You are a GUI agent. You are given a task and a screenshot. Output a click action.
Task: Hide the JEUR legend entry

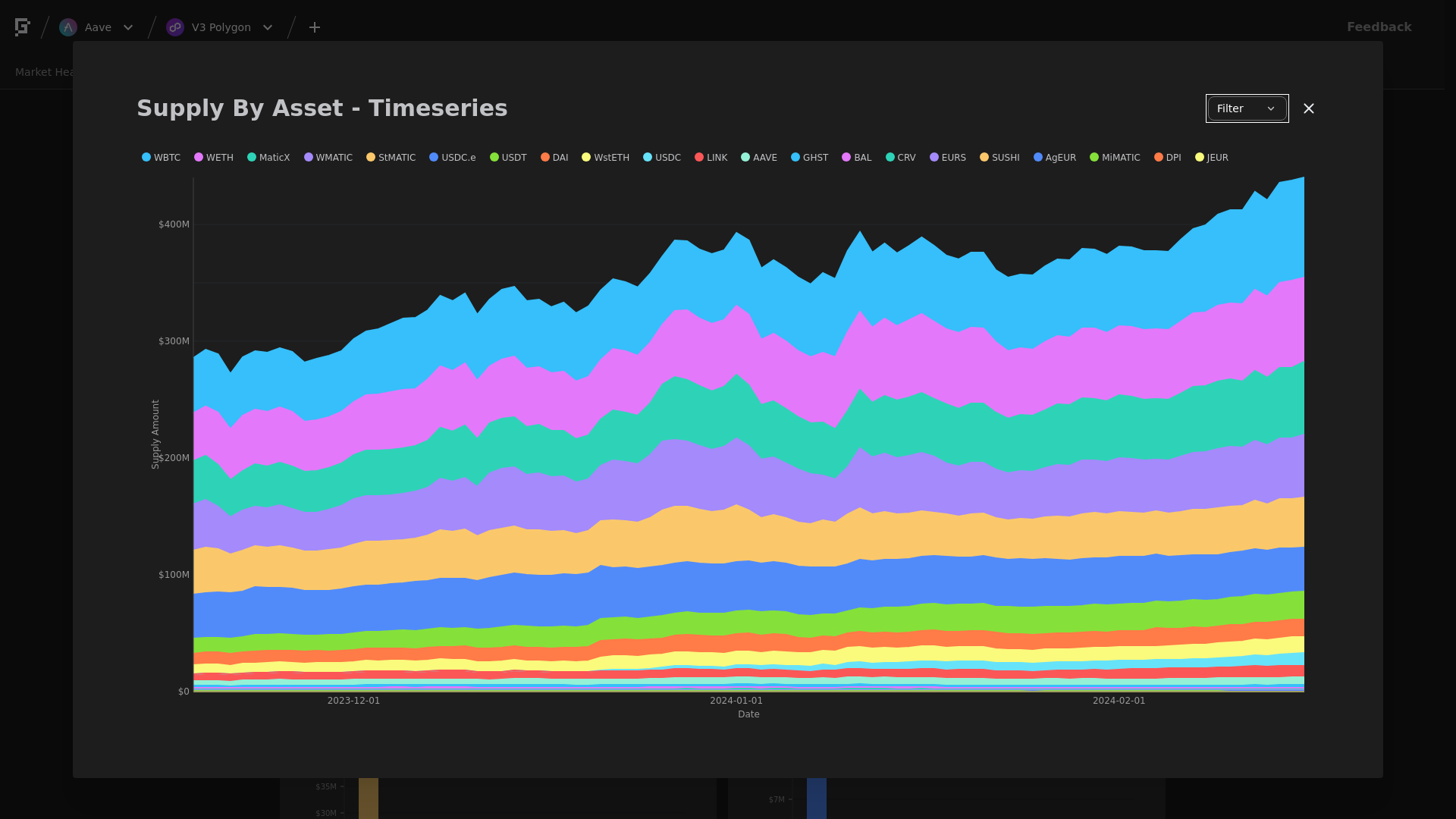[x=1212, y=158]
